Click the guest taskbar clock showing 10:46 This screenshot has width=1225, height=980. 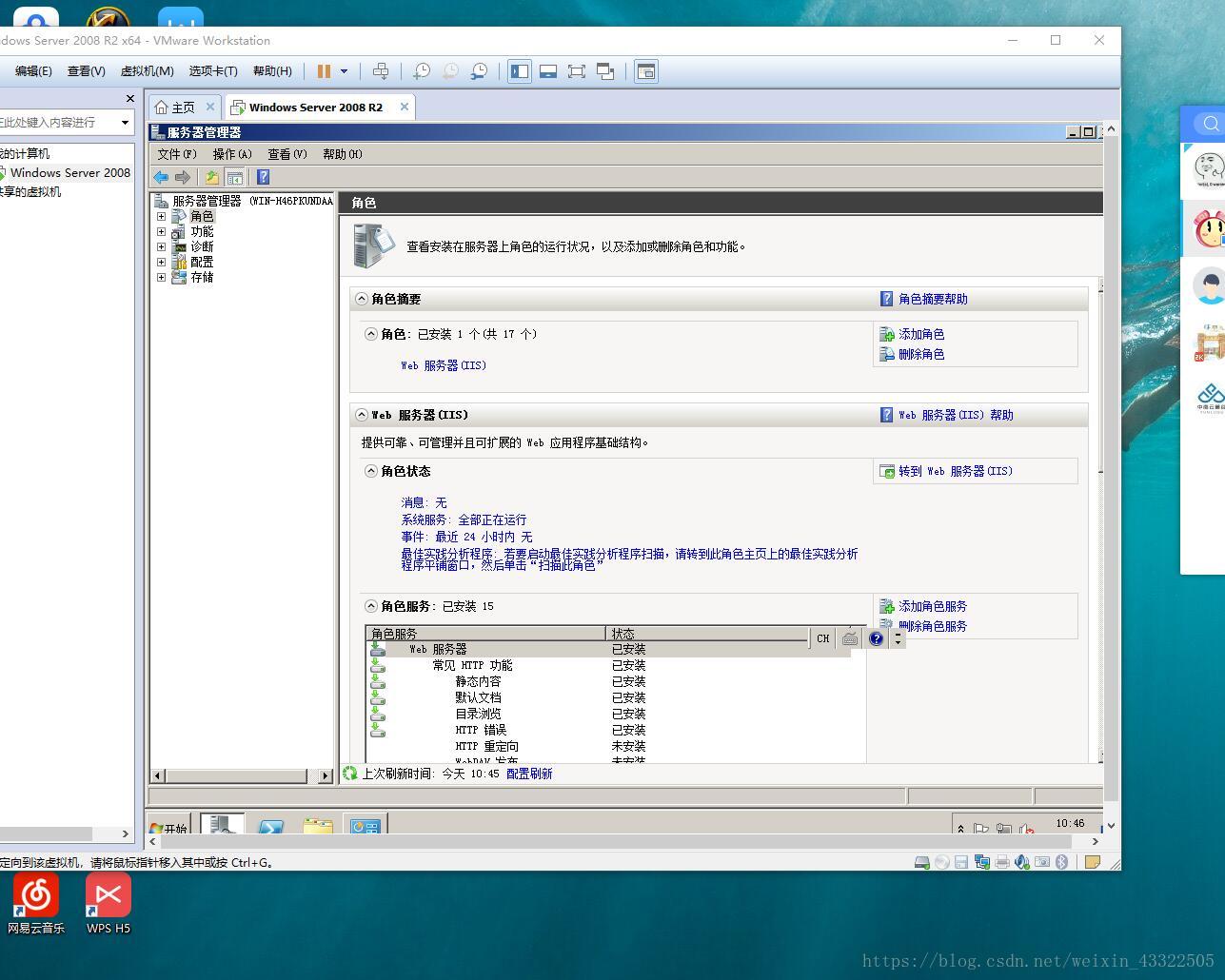(1070, 824)
